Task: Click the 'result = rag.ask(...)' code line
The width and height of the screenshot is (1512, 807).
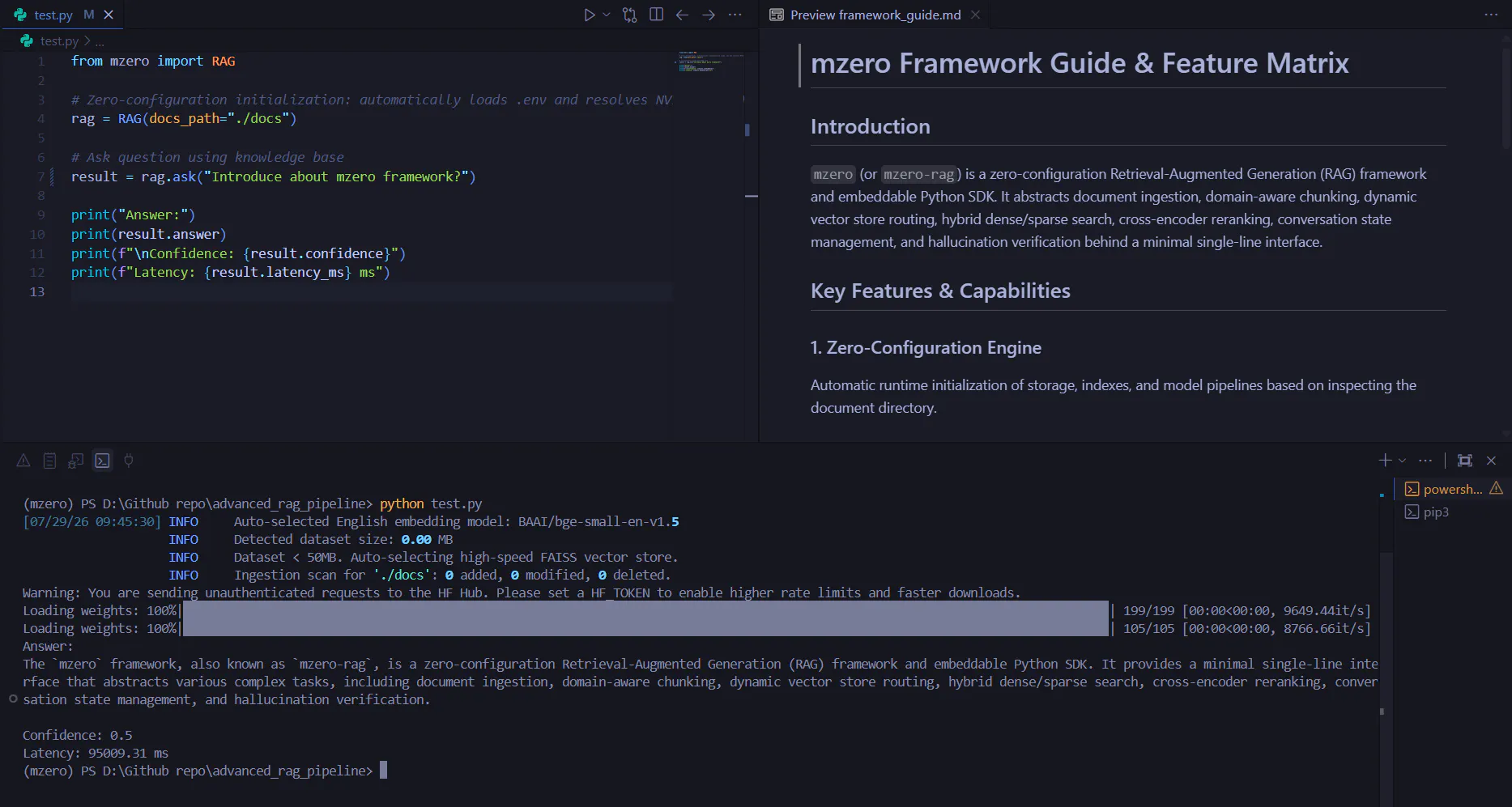Action: coord(274,176)
